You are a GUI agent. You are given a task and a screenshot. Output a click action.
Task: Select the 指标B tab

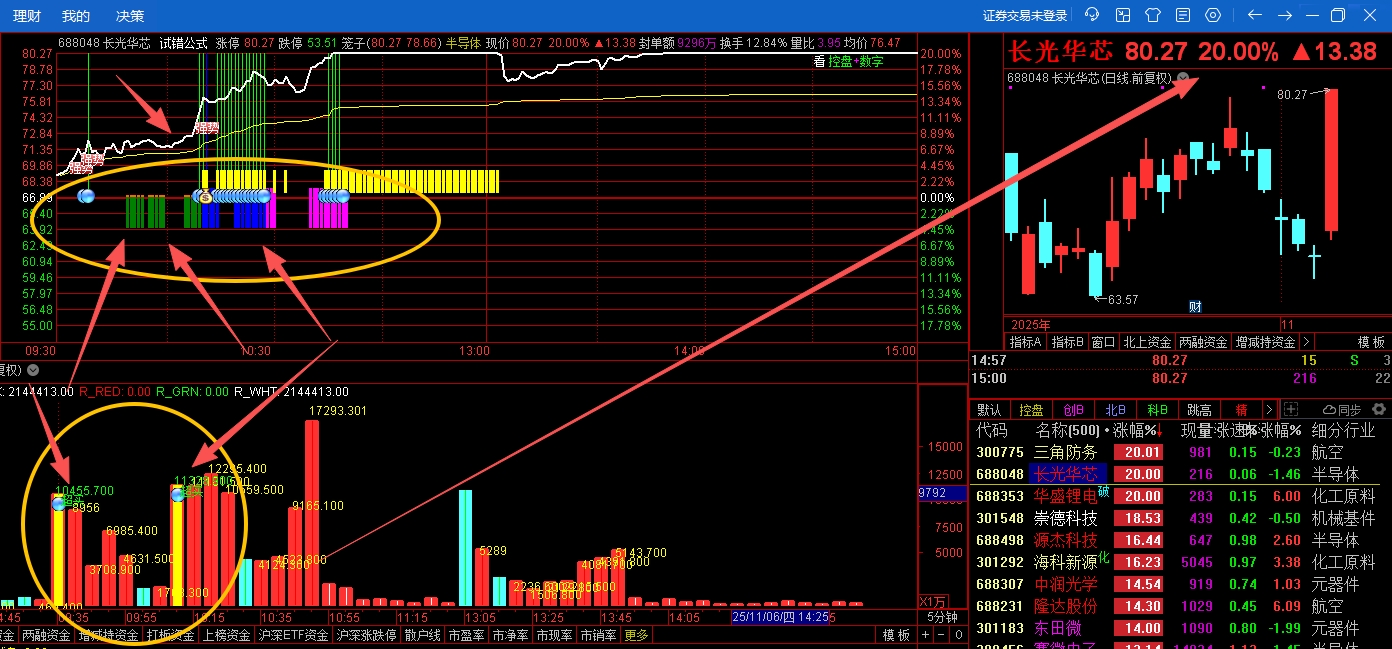point(1066,342)
